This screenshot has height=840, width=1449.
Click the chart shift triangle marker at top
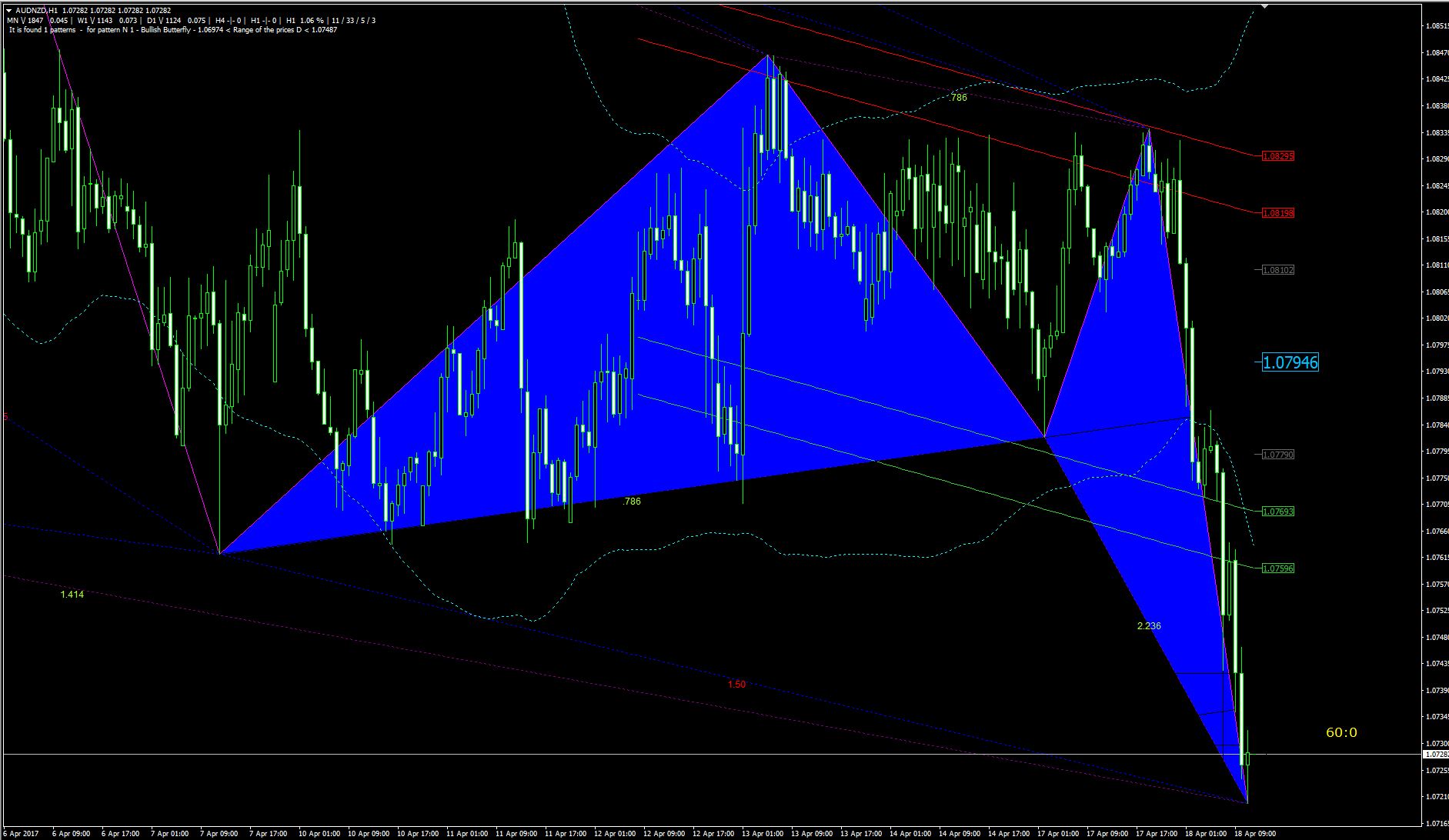[1264, 6]
